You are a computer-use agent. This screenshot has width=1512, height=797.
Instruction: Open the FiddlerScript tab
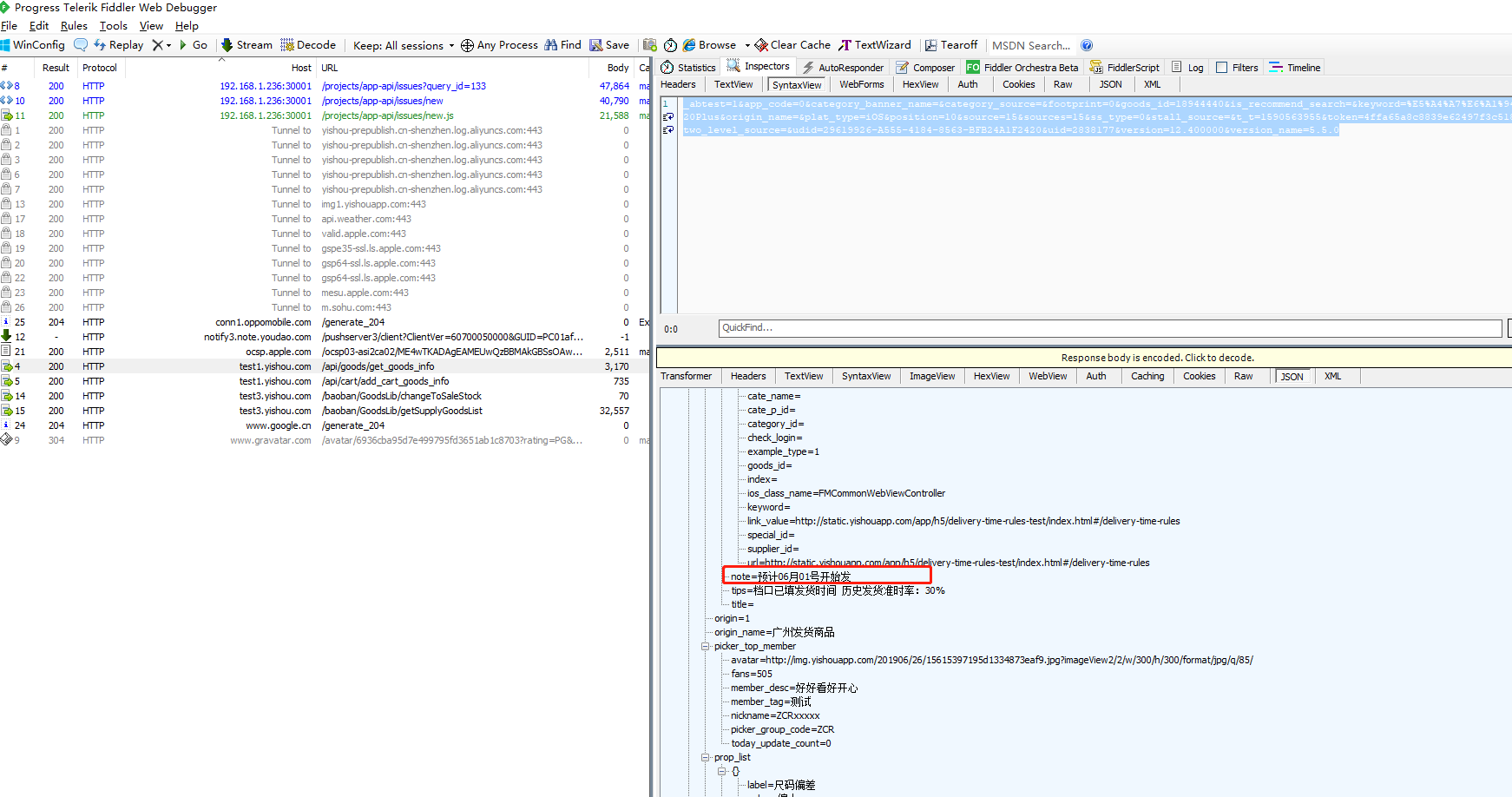coord(1125,67)
